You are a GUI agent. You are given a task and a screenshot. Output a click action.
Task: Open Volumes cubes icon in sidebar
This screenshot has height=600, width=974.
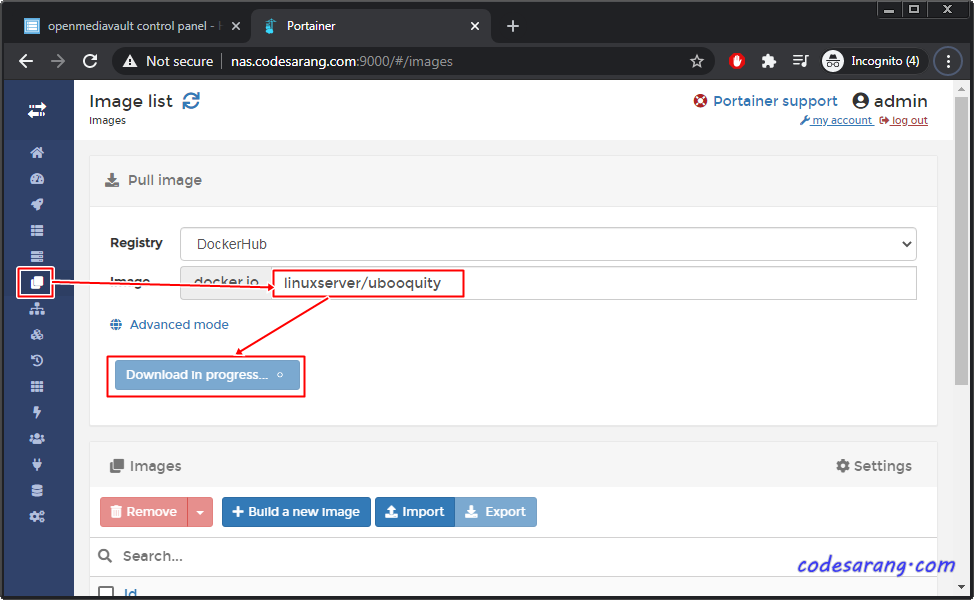tap(37, 335)
